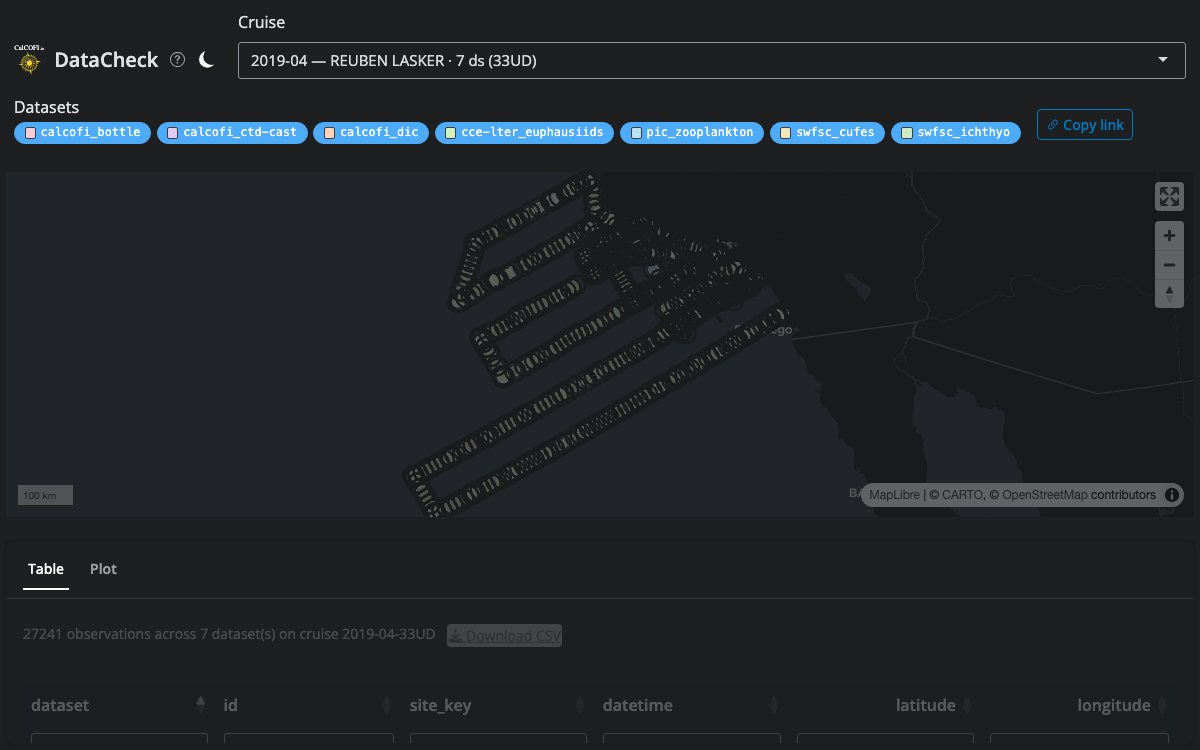The width and height of the screenshot is (1200, 750).
Task: Click the DataCheck app title
Action: pos(106,60)
